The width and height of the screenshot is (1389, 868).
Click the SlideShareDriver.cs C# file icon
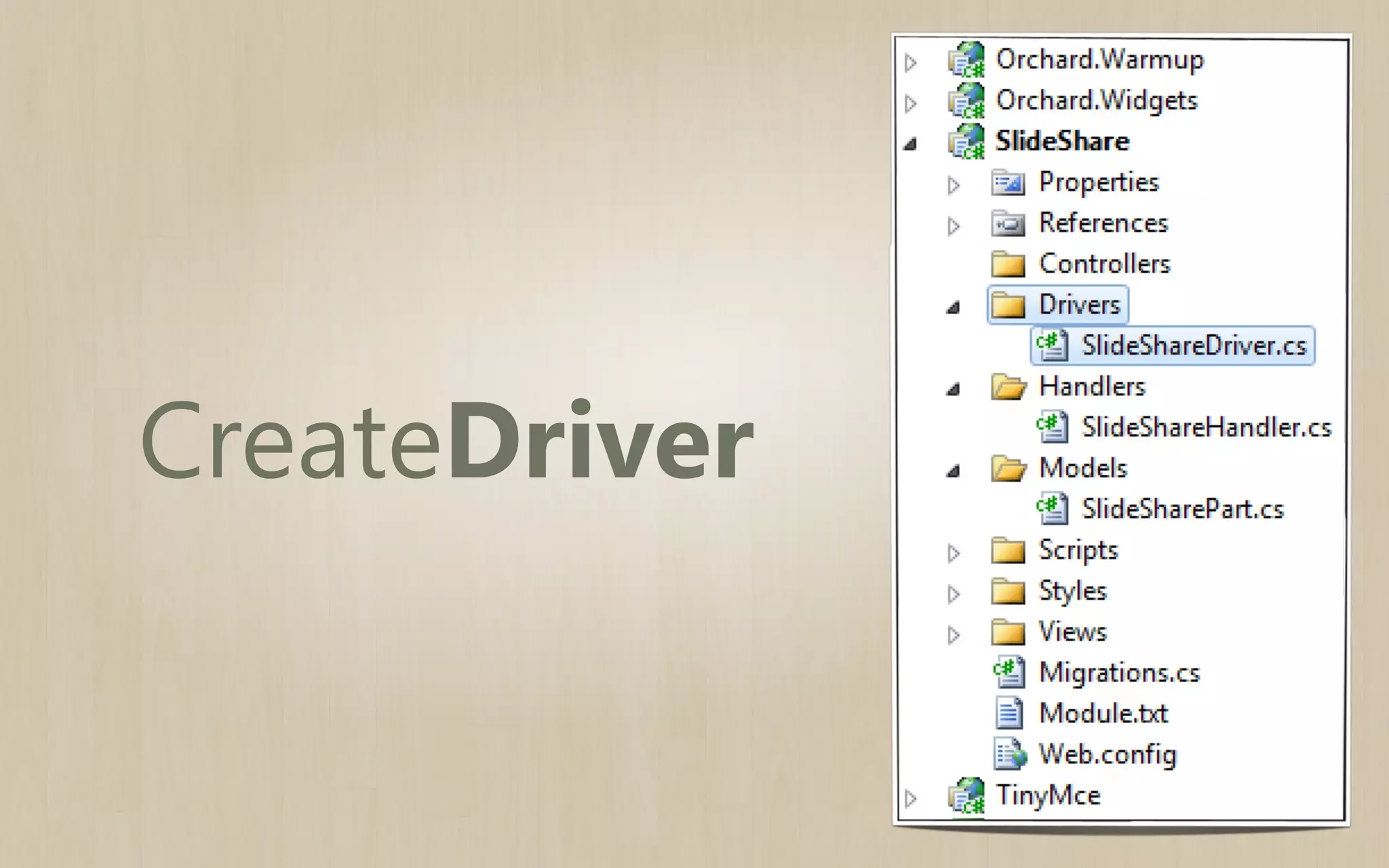point(1052,346)
